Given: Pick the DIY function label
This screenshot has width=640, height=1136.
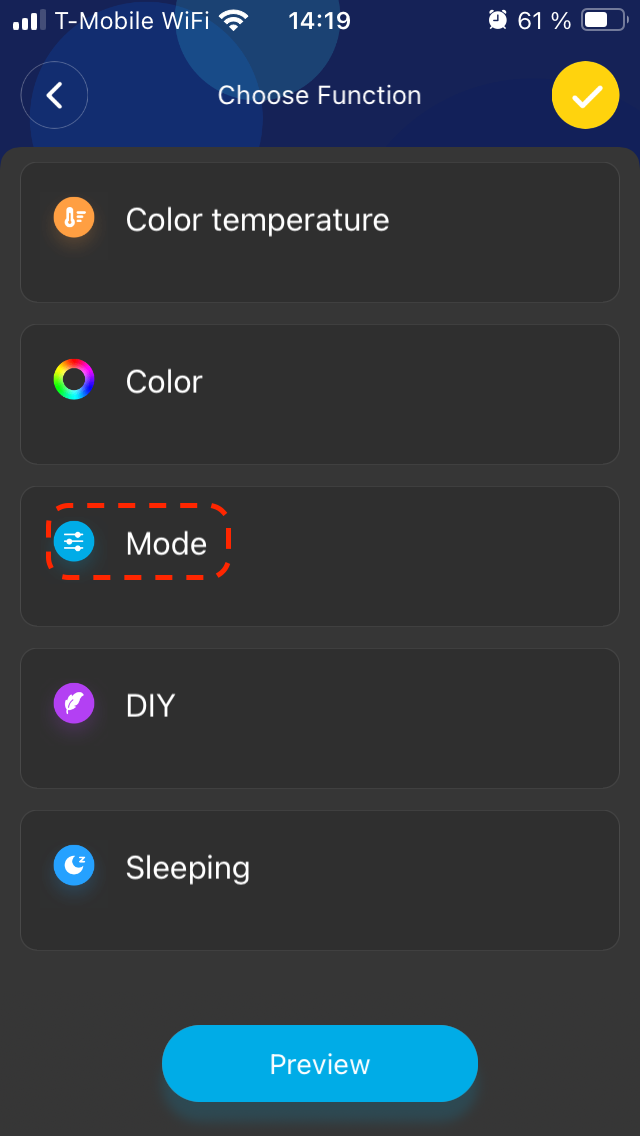Looking at the screenshot, I should point(150,706).
